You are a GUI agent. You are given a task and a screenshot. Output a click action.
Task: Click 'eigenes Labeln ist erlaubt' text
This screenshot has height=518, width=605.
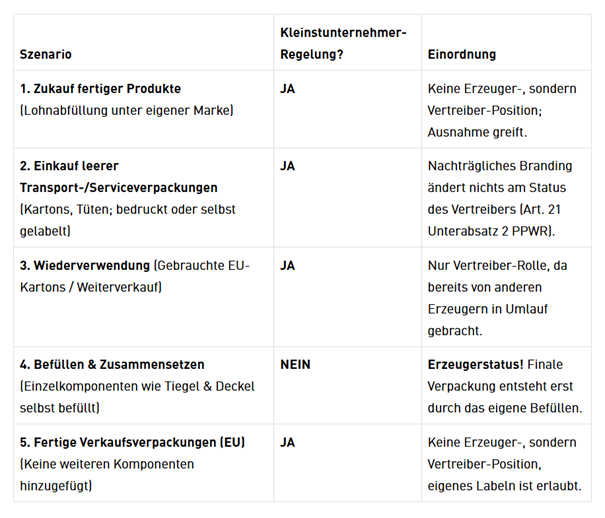click(504, 486)
